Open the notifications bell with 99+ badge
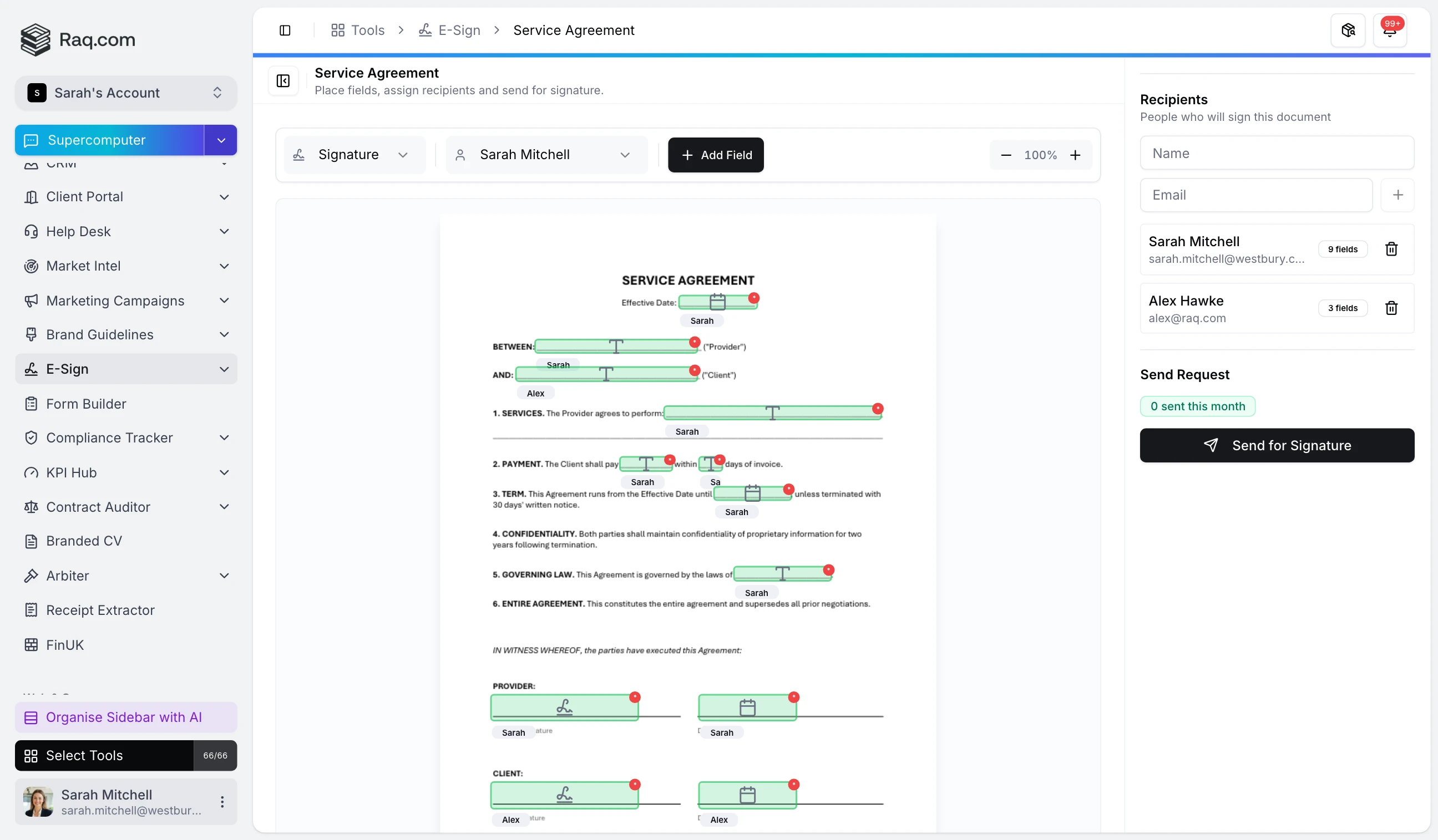Image resolution: width=1438 pixels, height=840 pixels. click(x=1390, y=30)
